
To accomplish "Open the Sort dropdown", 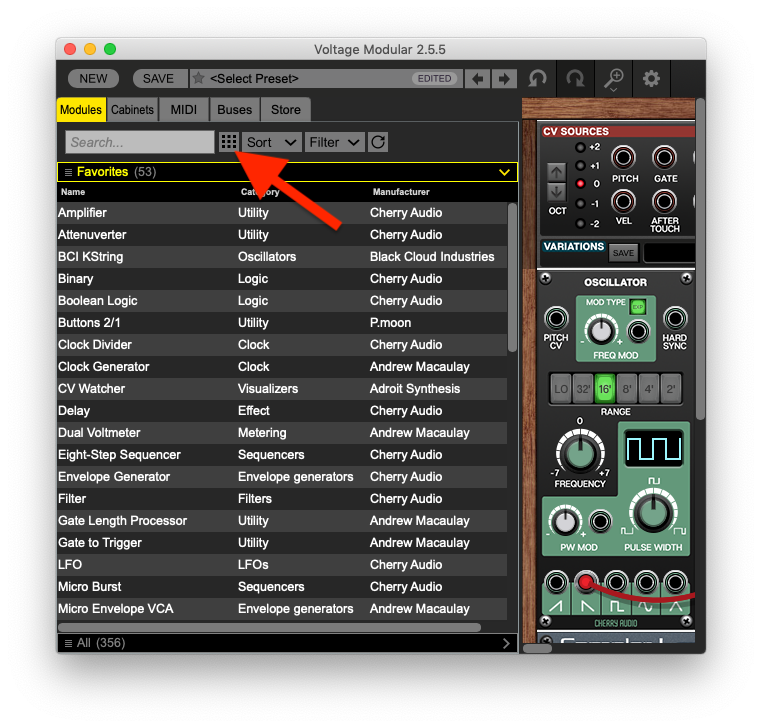I will [272, 142].
